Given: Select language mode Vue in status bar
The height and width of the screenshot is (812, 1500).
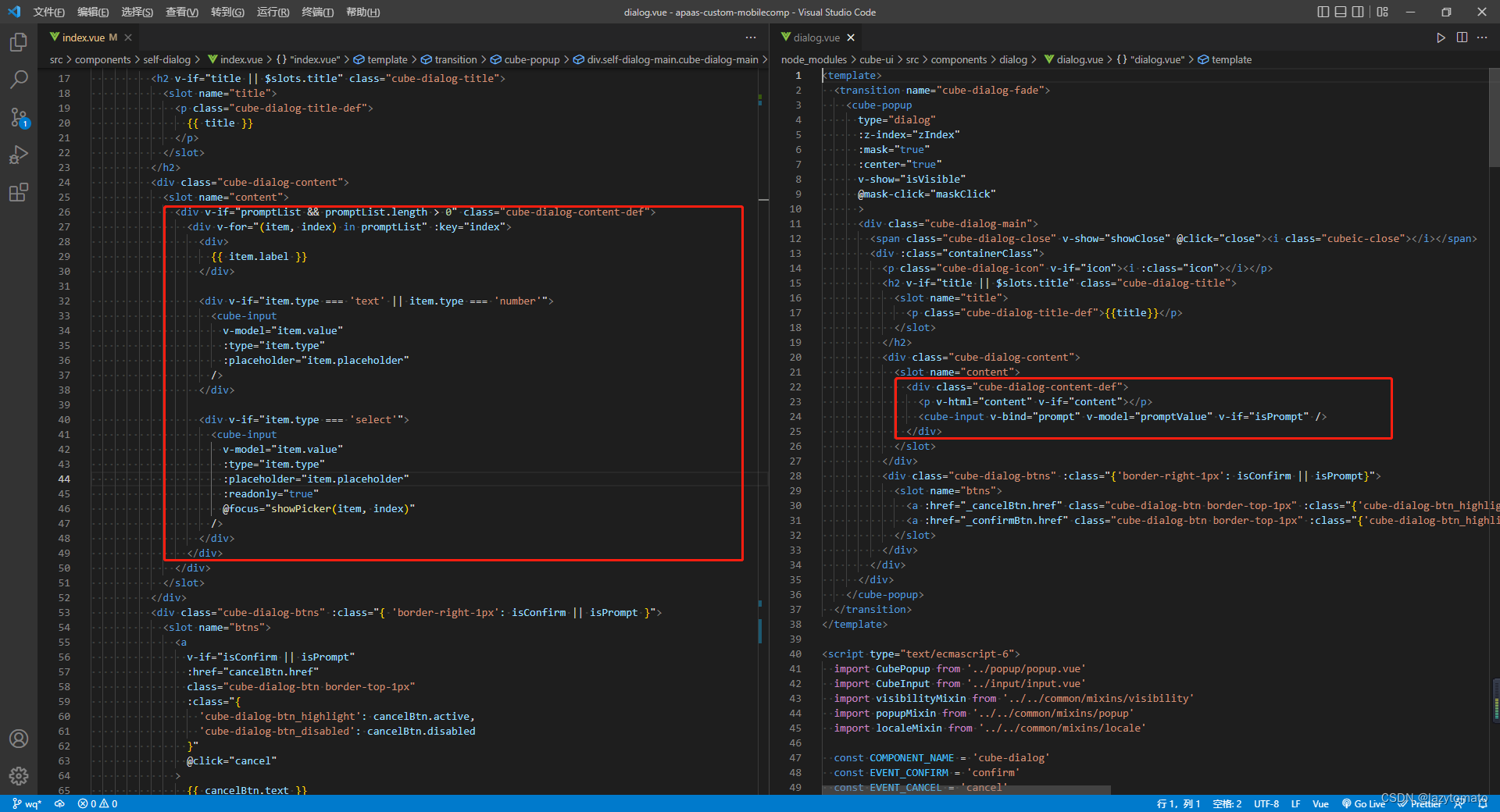Looking at the screenshot, I should coord(1320,803).
